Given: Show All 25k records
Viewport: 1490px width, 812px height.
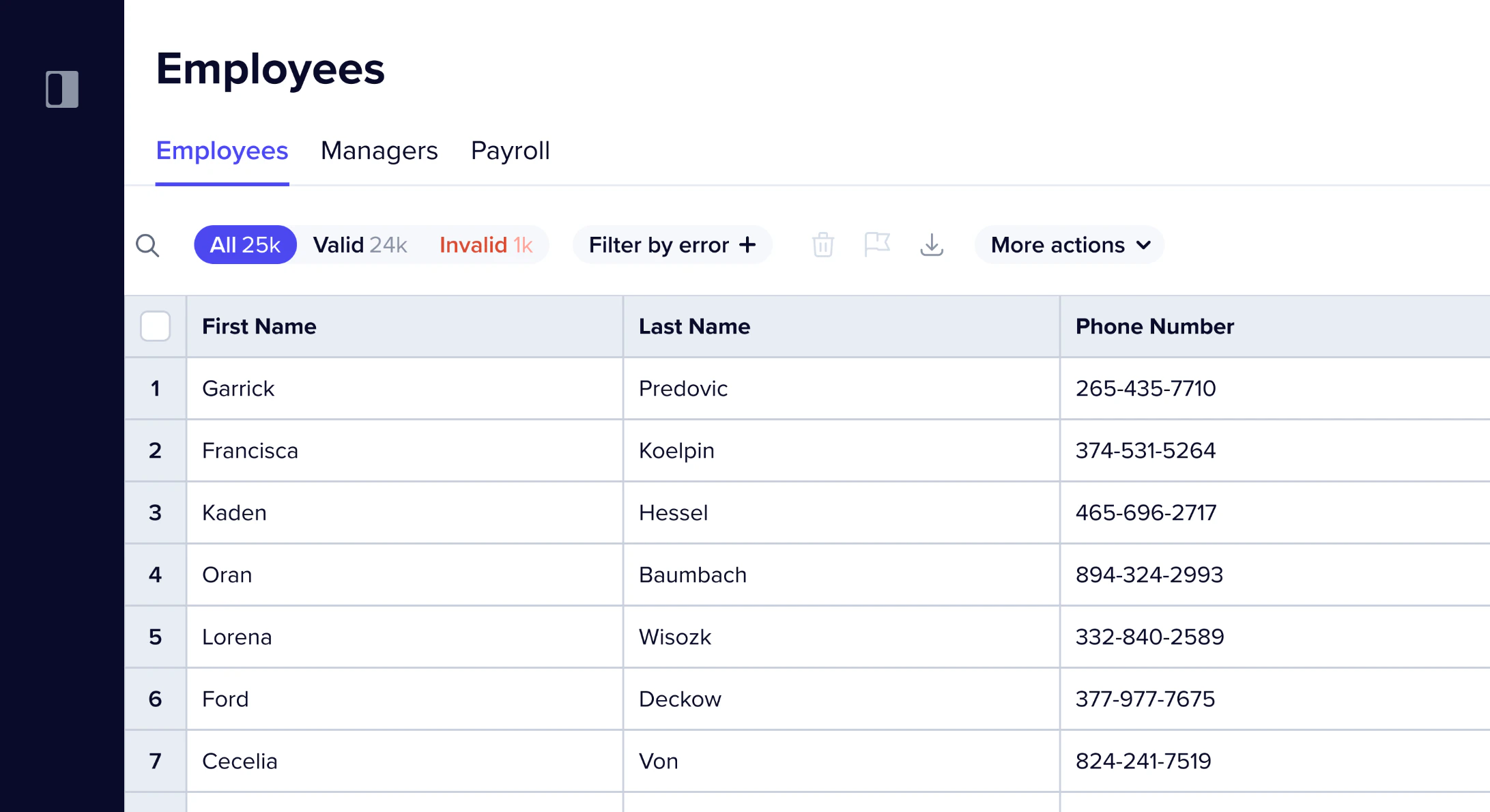Looking at the screenshot, I should pos(245,245).
